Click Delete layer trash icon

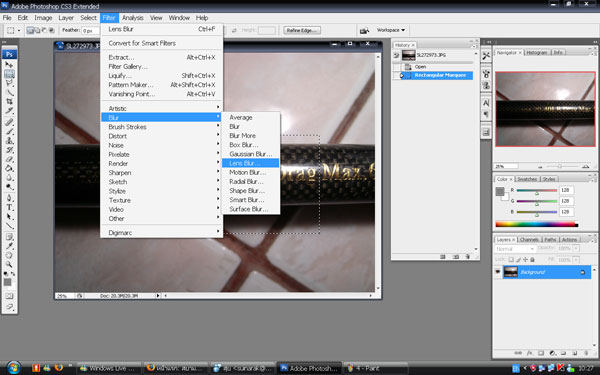pyautogui.click(x=586, y=353)
